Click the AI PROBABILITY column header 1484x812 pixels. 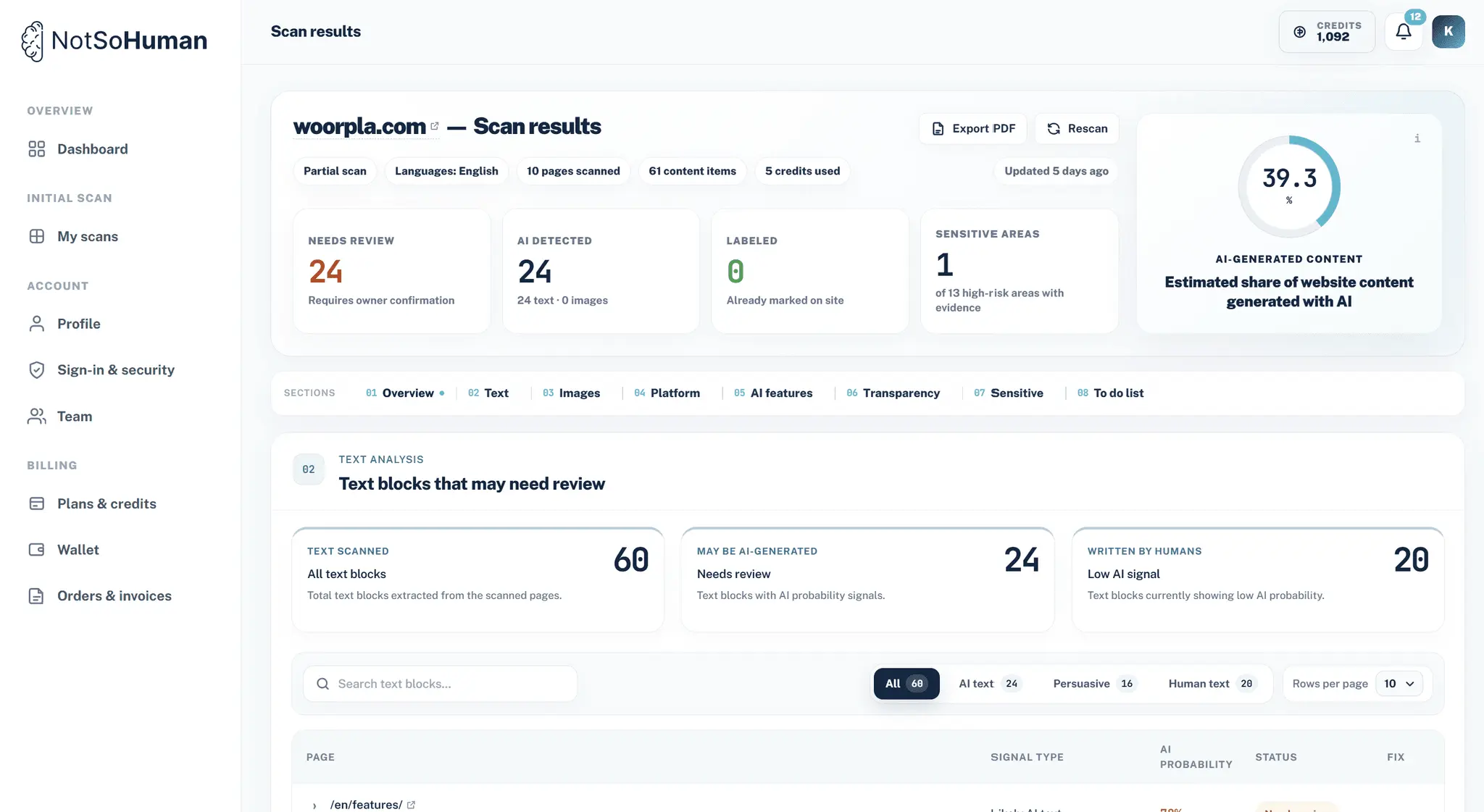1196,757
